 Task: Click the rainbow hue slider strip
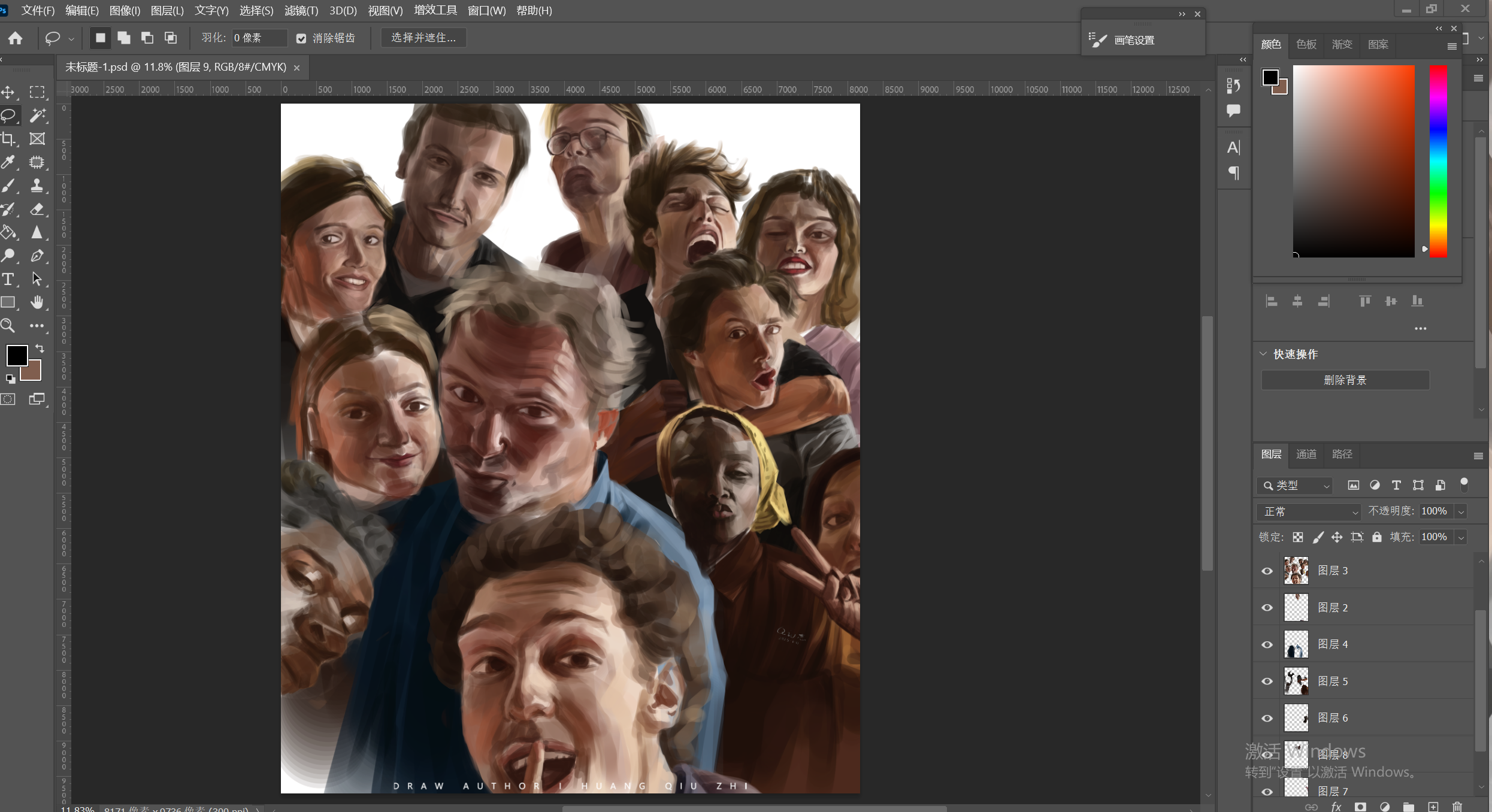tap(1438, 162)
